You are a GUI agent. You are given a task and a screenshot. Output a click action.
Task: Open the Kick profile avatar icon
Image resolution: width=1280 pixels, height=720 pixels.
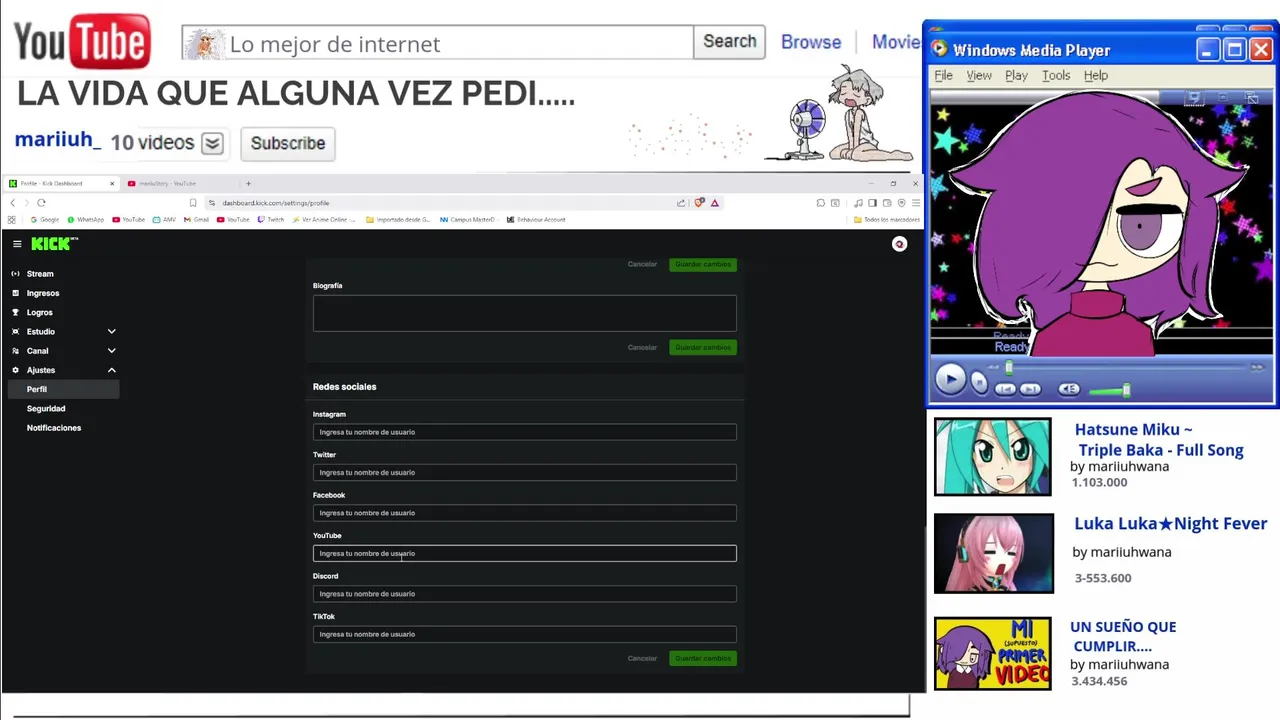coord(899,244)
